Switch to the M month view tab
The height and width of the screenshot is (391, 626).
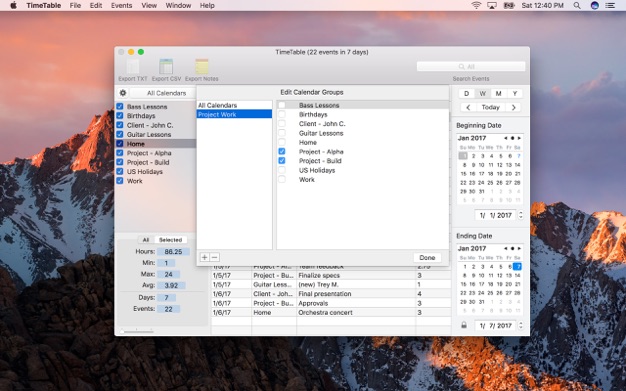498,93
